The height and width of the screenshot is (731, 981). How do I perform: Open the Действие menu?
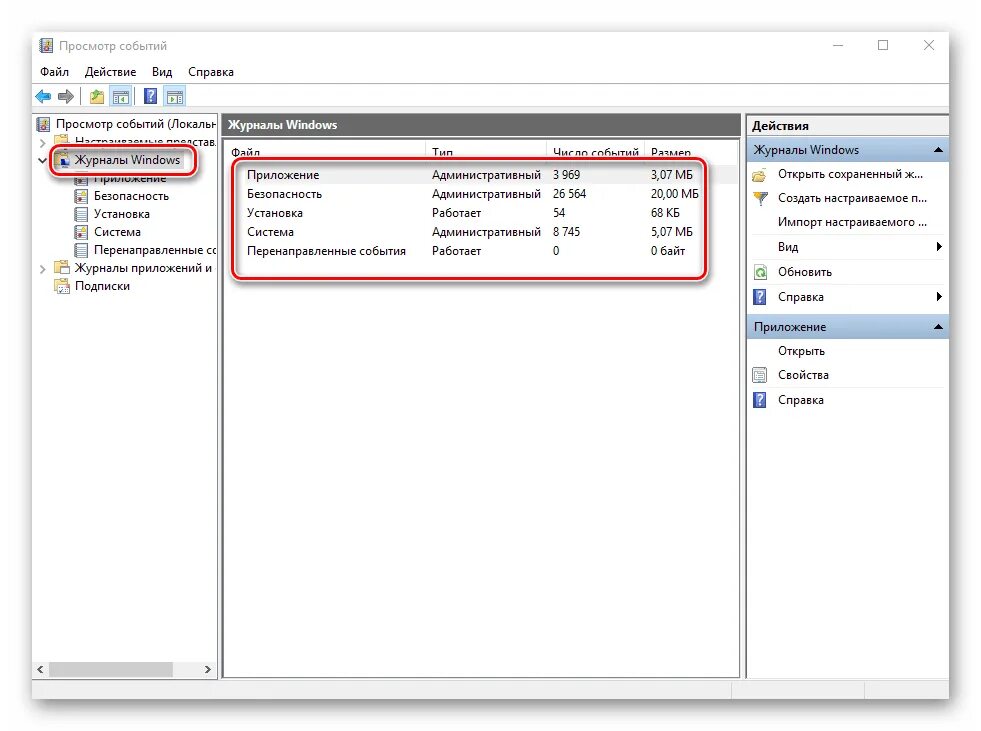[x=110, y=72]
